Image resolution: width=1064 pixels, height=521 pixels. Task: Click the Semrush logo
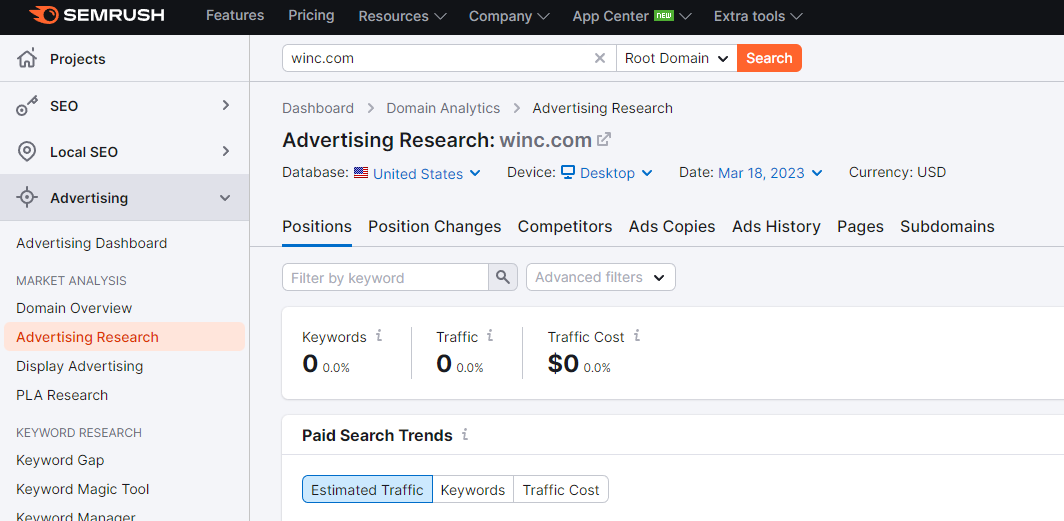tap(96, 14)
